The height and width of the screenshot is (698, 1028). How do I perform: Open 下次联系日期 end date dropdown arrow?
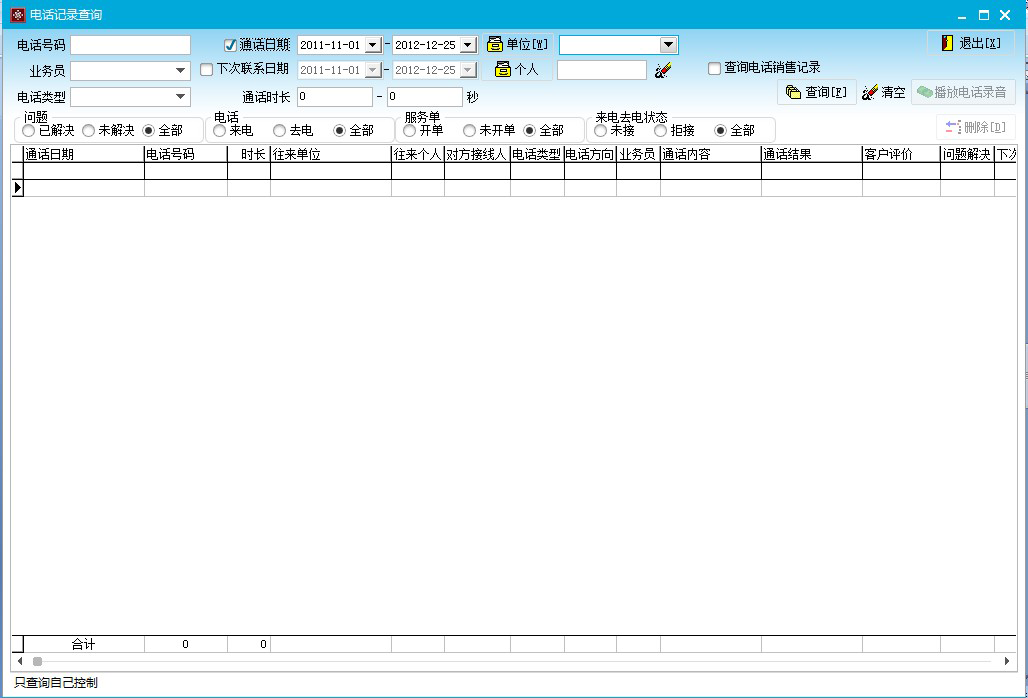[x=468, y=69]
